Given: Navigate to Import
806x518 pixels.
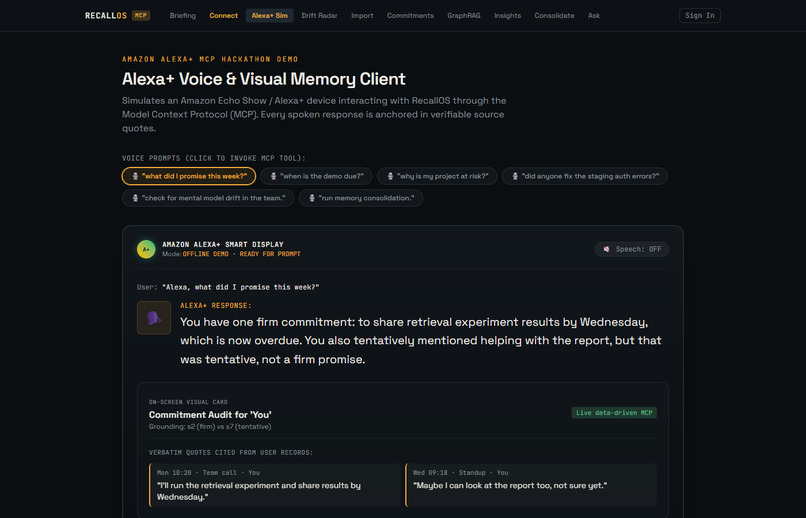Looking at the screenshot, I should point(362,15).
